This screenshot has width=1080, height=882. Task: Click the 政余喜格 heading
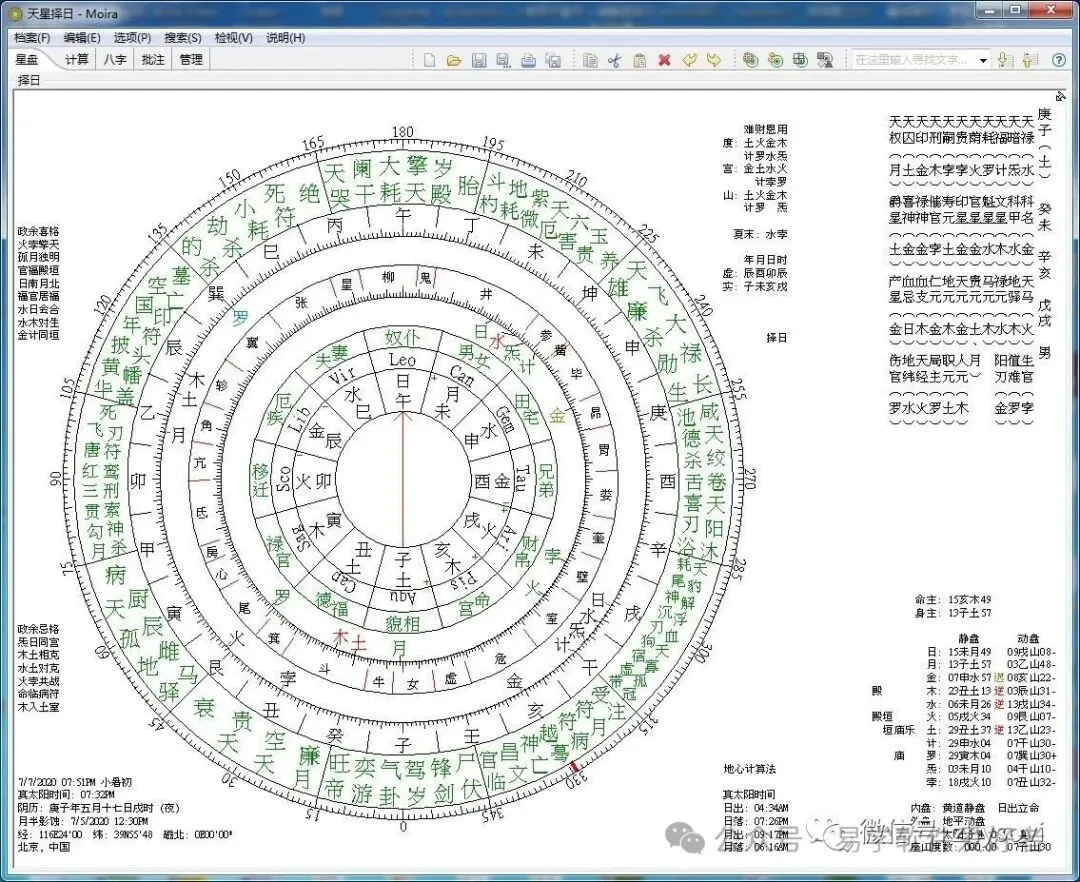coord(39,231)
